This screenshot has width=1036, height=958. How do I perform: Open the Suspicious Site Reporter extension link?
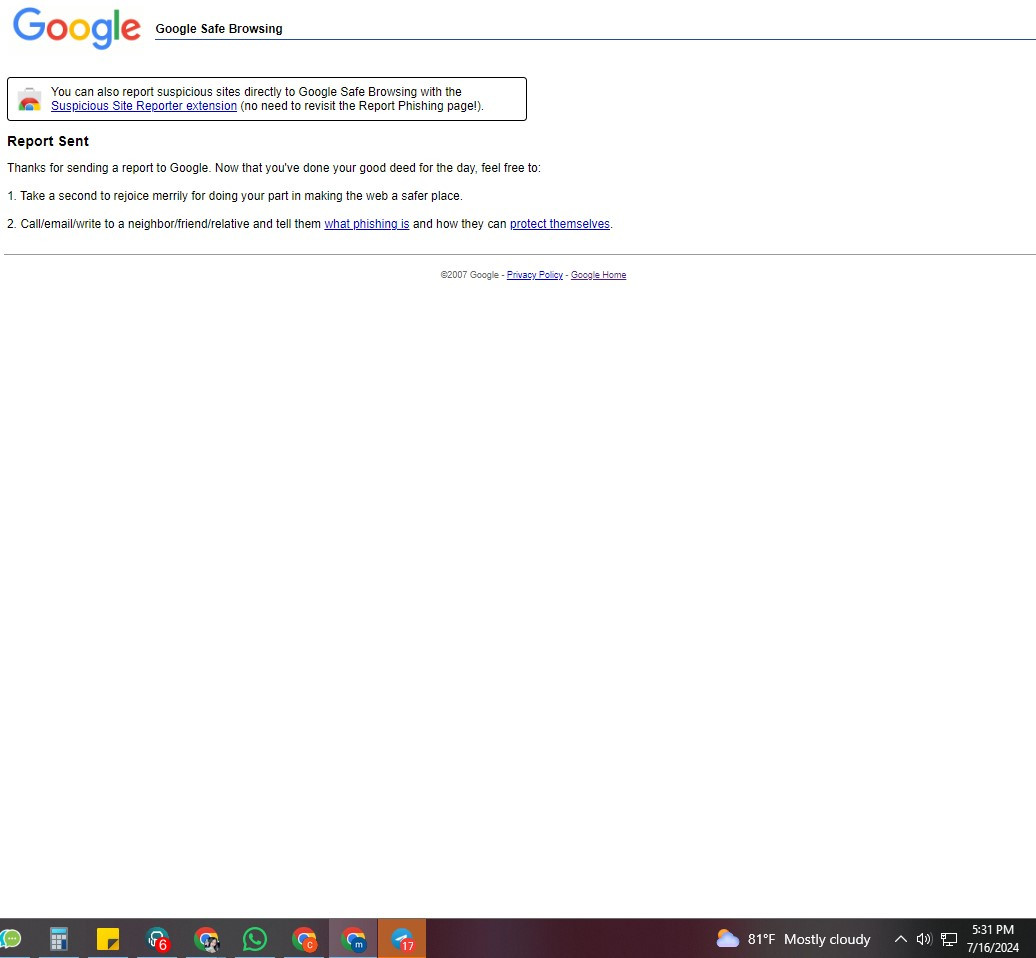(x=143, y=106)
